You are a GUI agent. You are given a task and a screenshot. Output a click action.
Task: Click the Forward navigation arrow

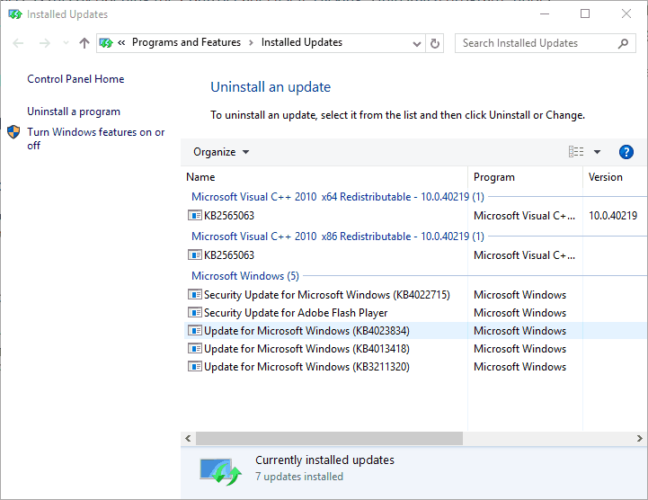[x=44, y=43]
